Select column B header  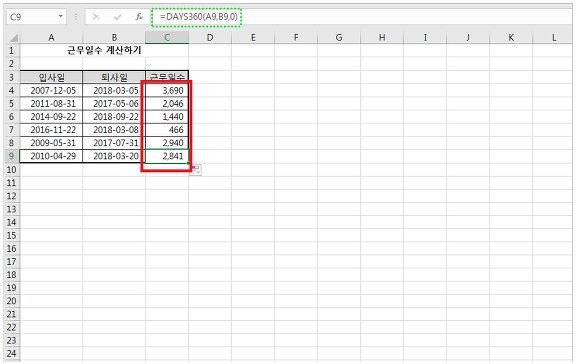pos(114,37)
